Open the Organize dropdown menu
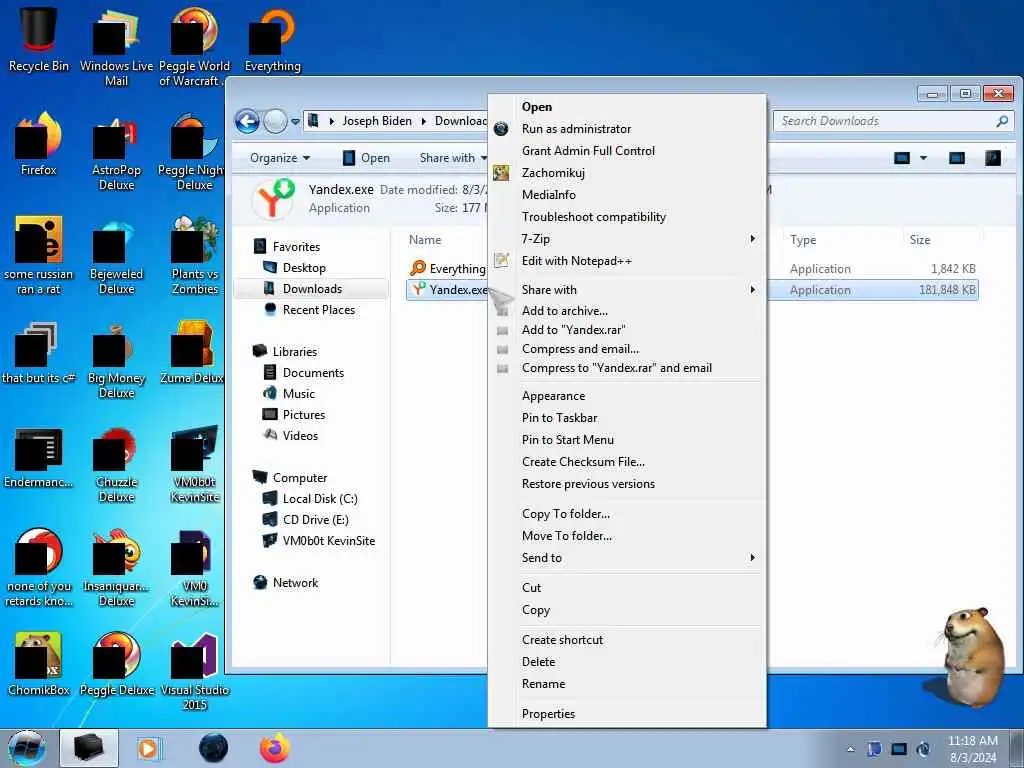 [280, 158]
